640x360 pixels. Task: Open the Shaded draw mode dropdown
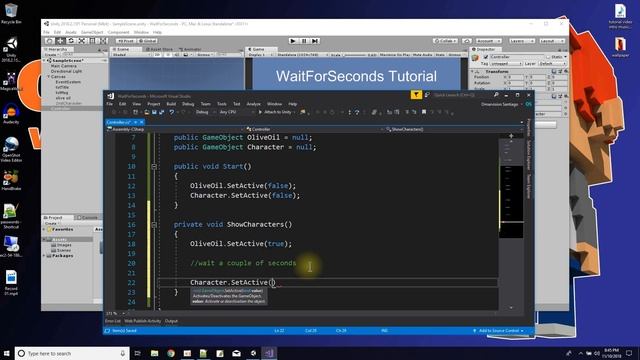(131, 54)
